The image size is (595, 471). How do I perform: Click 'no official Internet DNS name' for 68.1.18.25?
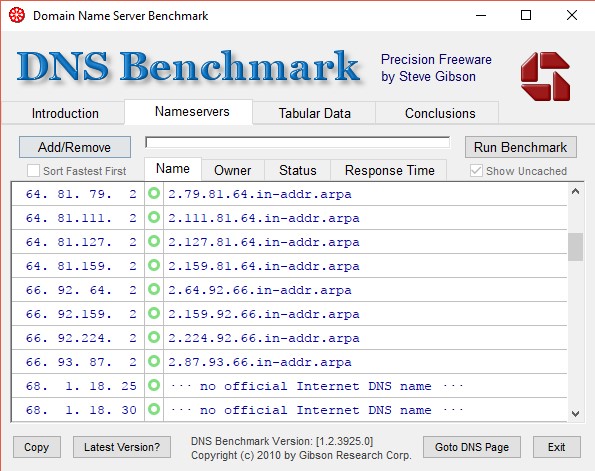point(316,386)
